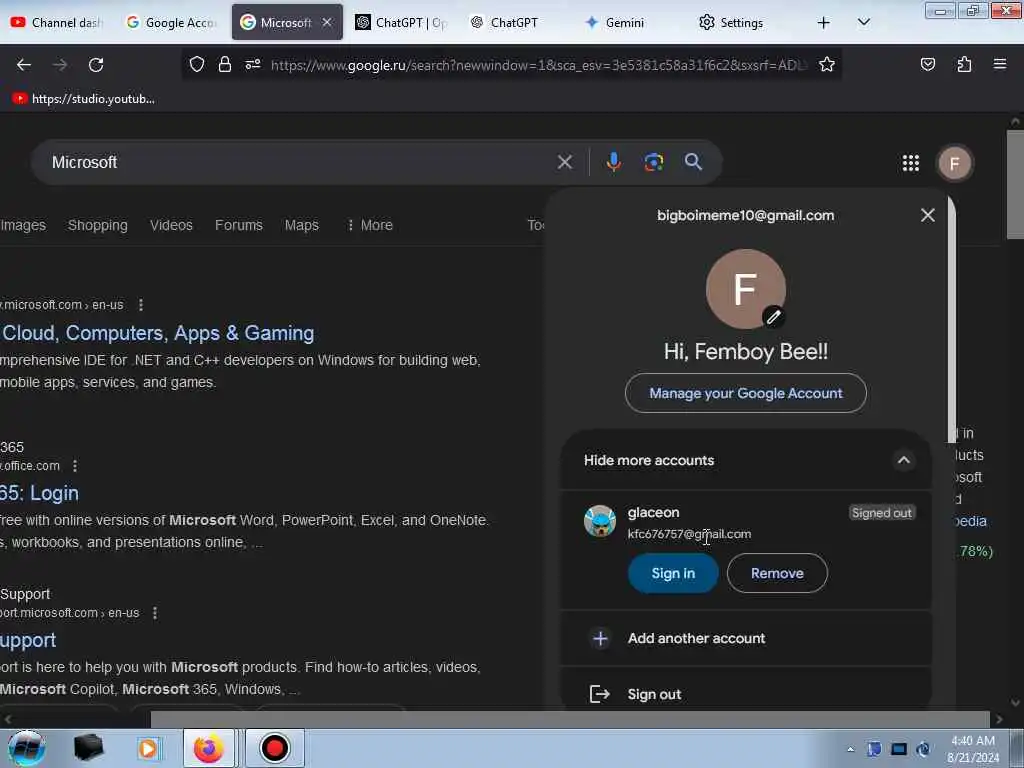Open Firefox from the taskbar
This screenshot has height=768, width=1024.
click(208, 748)
